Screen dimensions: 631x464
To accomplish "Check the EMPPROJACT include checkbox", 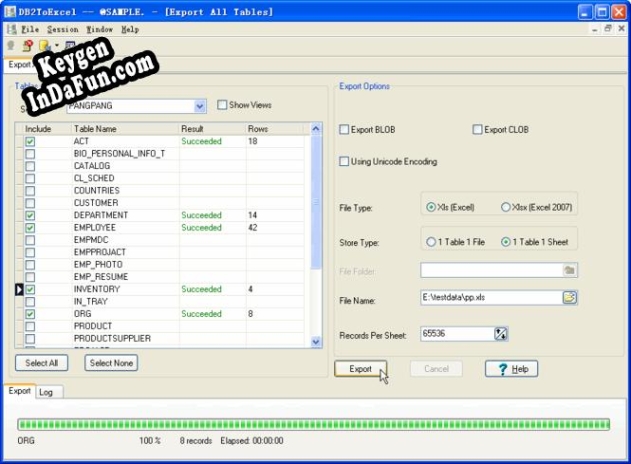I will (x=30, y=252).
